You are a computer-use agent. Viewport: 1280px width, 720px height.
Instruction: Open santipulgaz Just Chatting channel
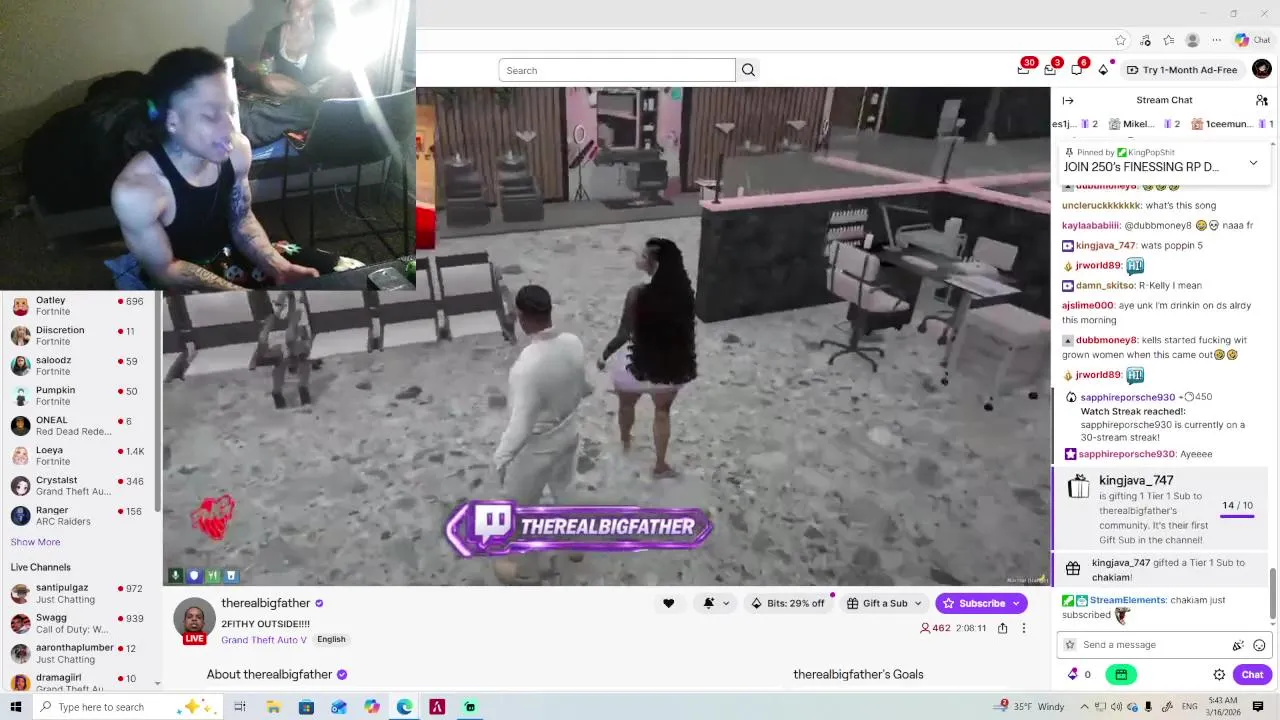(80, 593)
